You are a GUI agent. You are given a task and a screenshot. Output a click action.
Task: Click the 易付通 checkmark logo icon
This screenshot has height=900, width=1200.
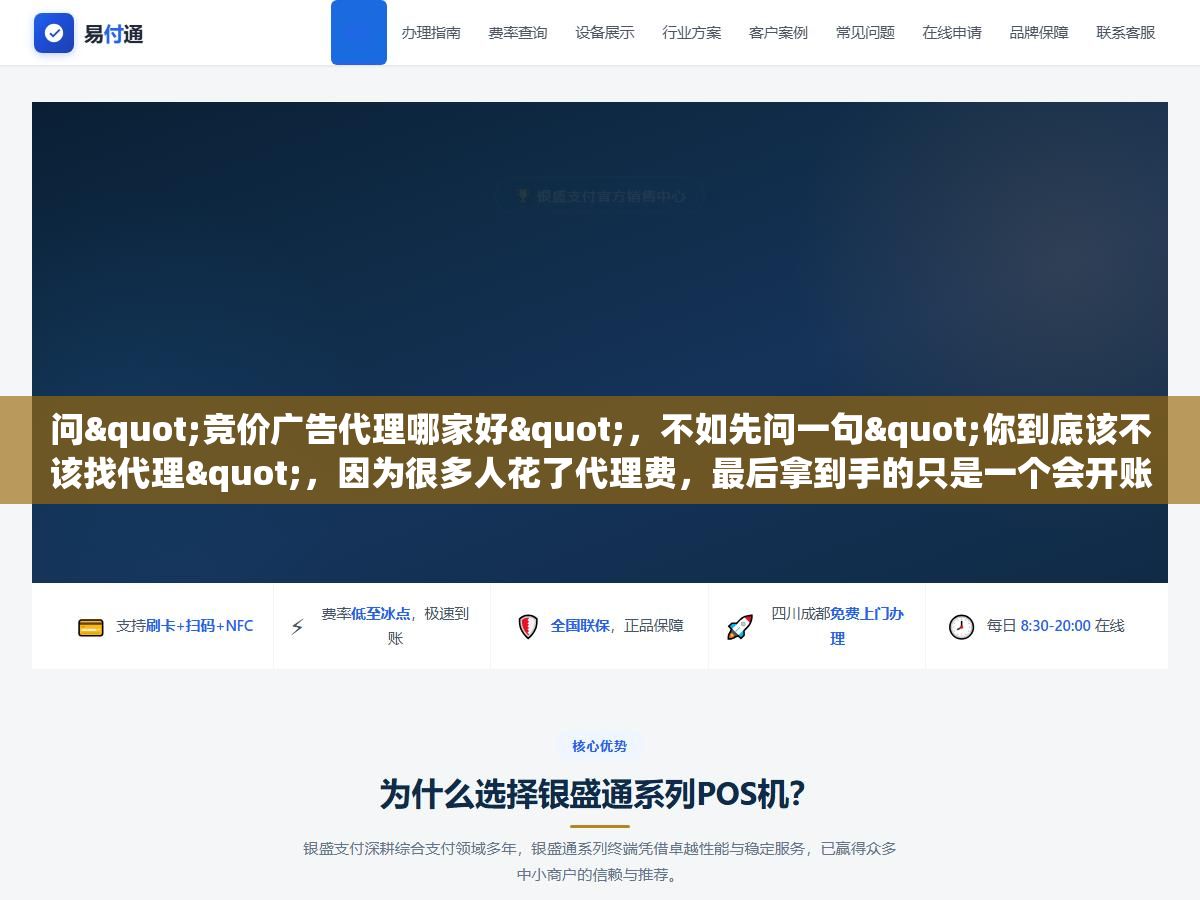point(54,33)
